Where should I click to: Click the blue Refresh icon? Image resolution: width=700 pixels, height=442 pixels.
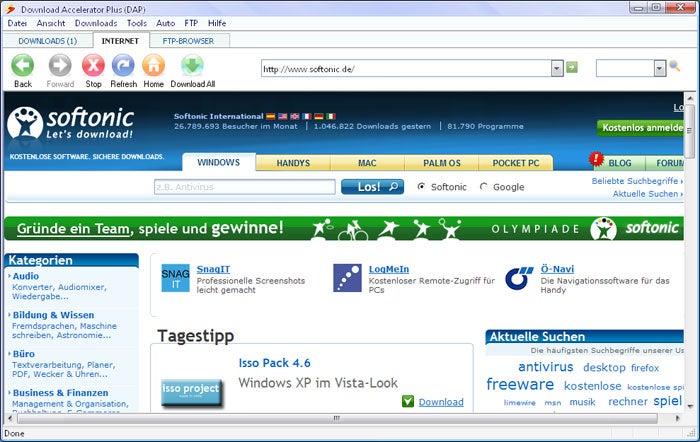[x=123, y=66]
